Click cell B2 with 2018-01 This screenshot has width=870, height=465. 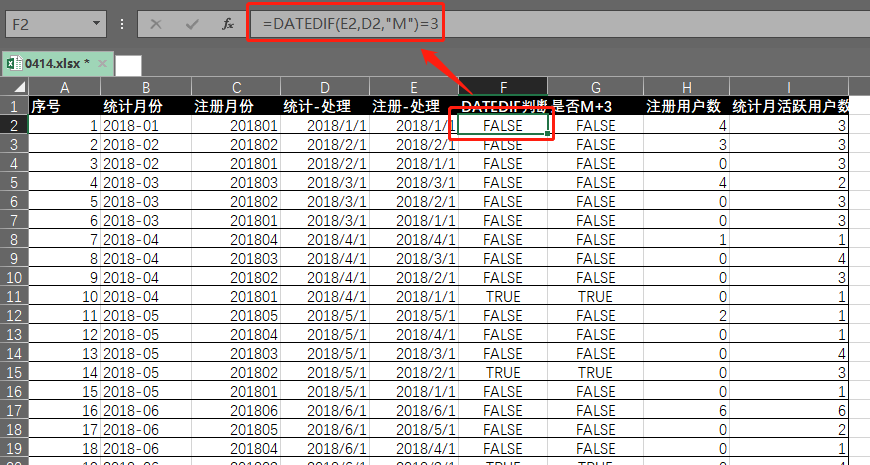pos(146,125)
